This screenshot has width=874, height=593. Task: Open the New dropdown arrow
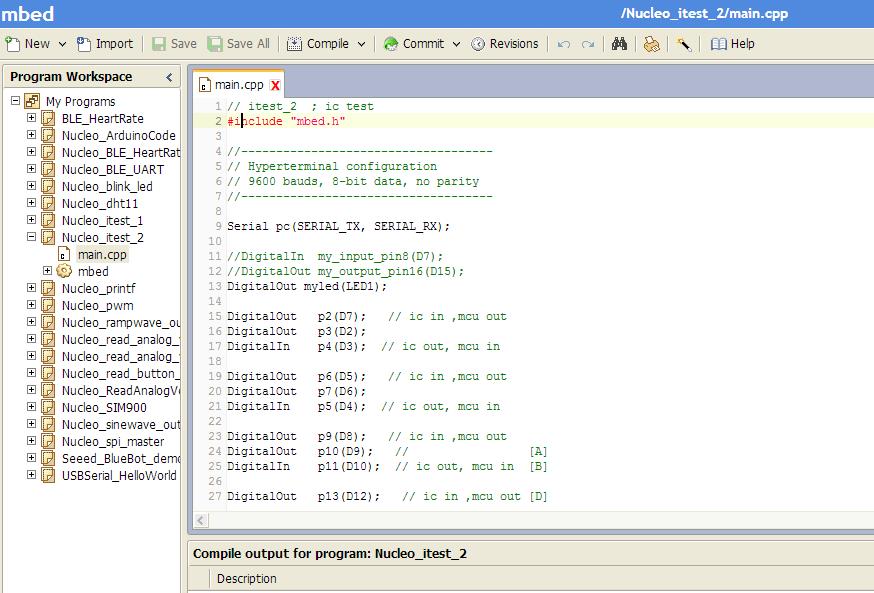point(62,44)
